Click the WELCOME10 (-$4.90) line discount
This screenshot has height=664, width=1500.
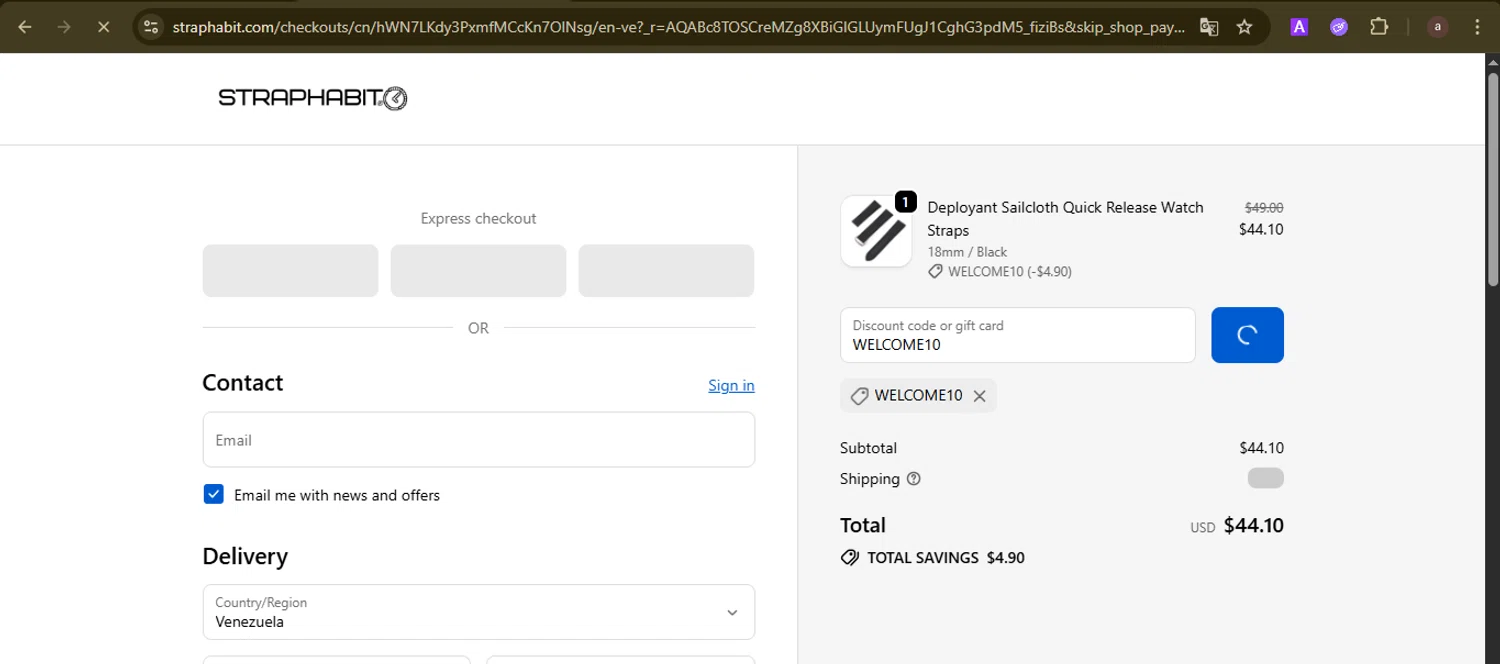pos(999,271)
